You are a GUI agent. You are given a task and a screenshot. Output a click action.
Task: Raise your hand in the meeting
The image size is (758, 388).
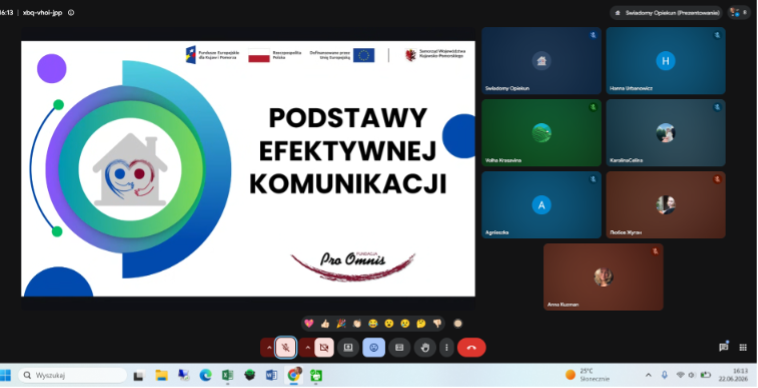click(x=425, y=347)
